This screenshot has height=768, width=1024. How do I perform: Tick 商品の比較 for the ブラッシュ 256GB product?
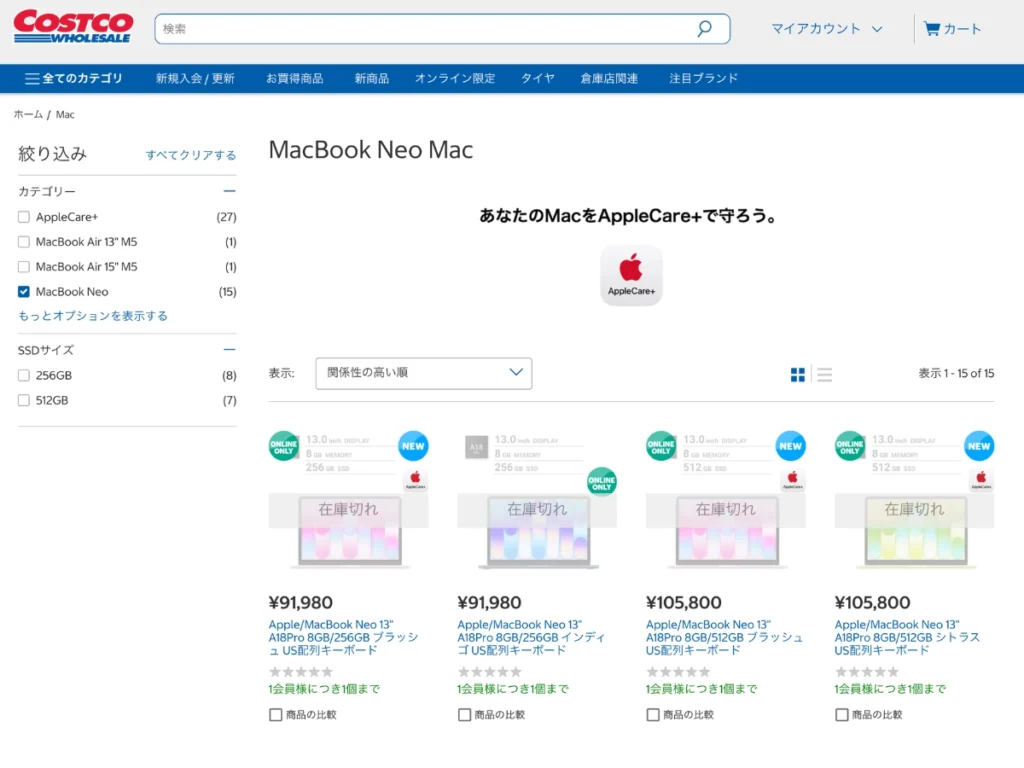click(276, 715)
